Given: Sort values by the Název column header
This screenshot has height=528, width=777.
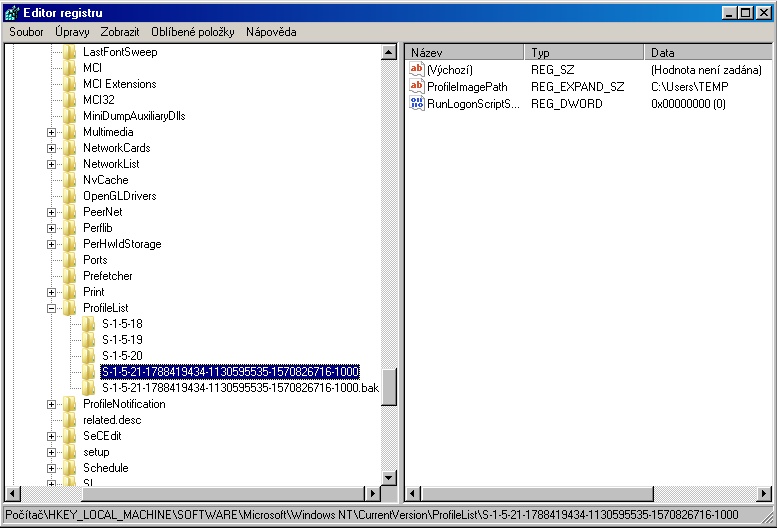Looking at the screenshot, I should pyautogui.click(x=465, y=52).
